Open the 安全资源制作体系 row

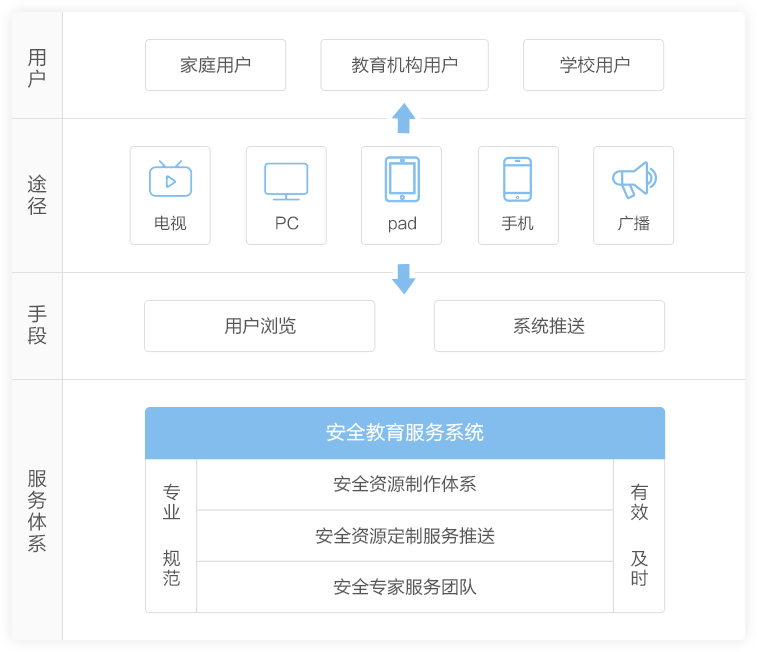pos(404,485)
